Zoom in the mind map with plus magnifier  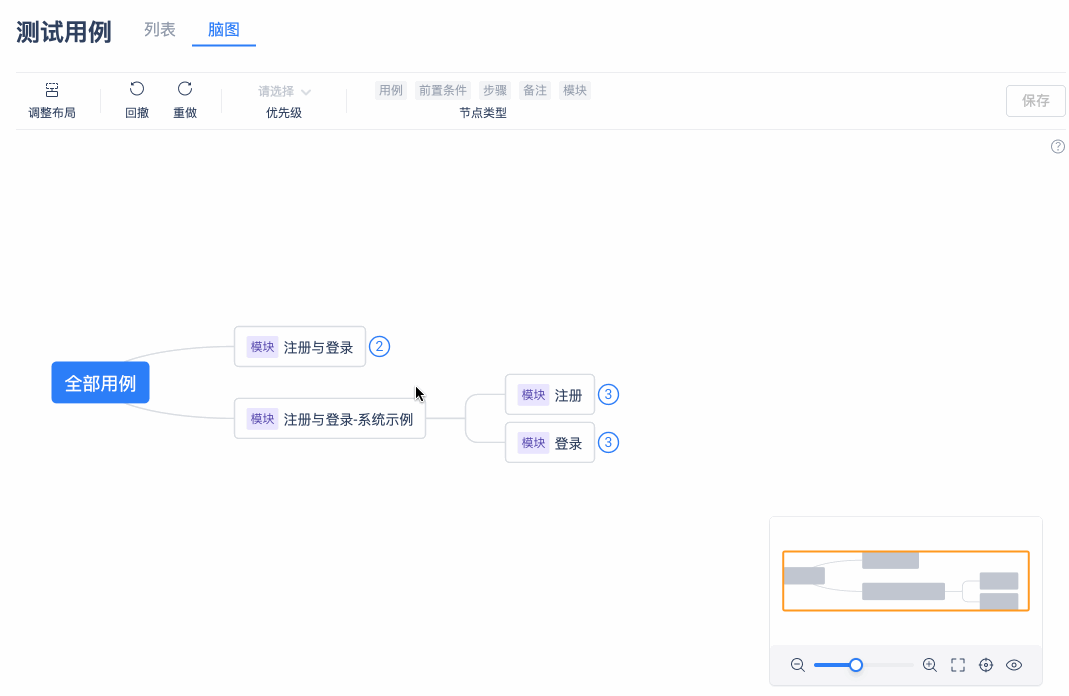pyautogui.click(x=929, y=665)
